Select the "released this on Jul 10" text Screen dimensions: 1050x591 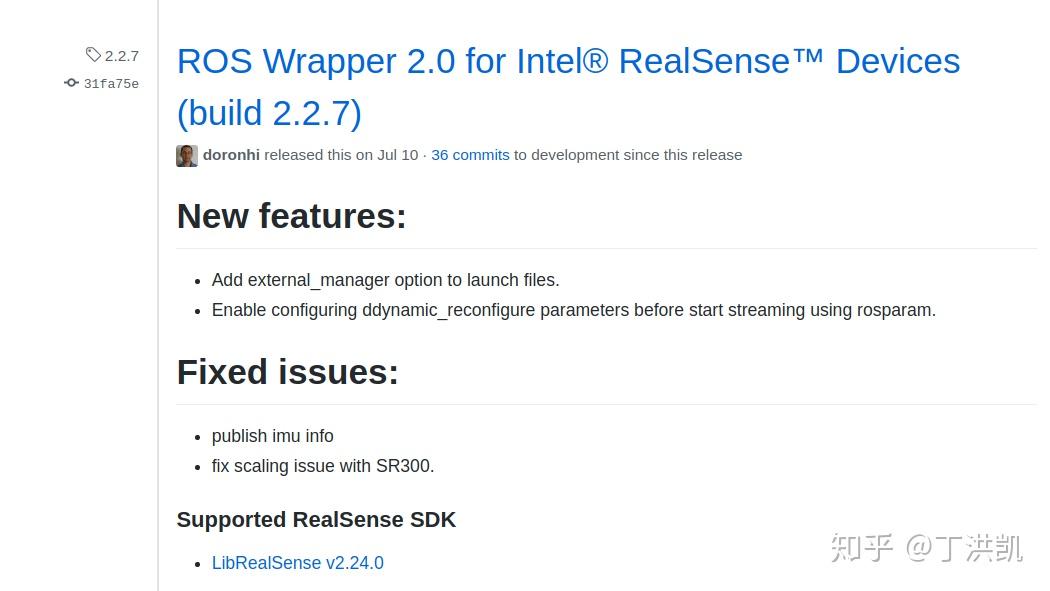[x=342, y=155]
